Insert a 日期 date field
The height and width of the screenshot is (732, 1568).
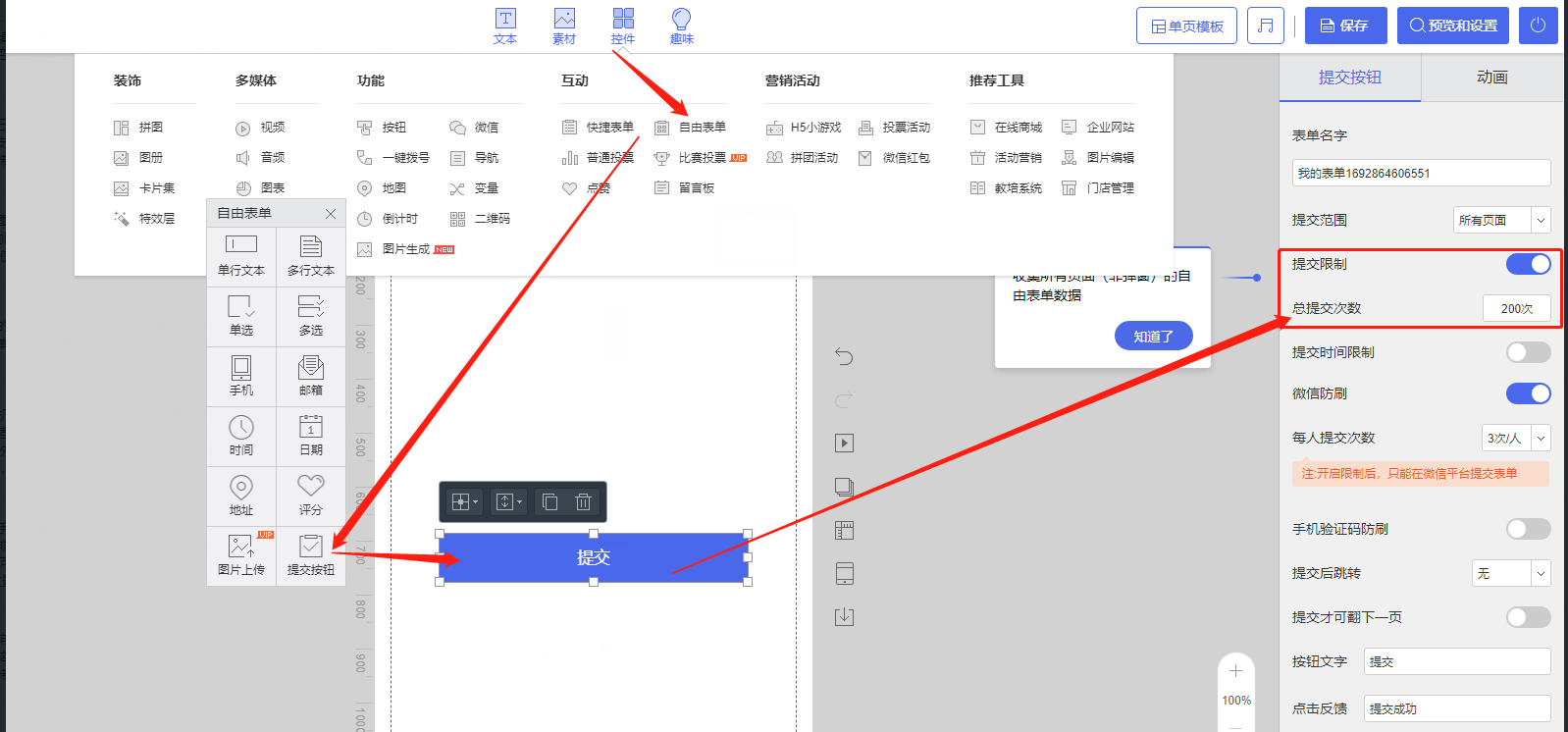coord(311,436)
